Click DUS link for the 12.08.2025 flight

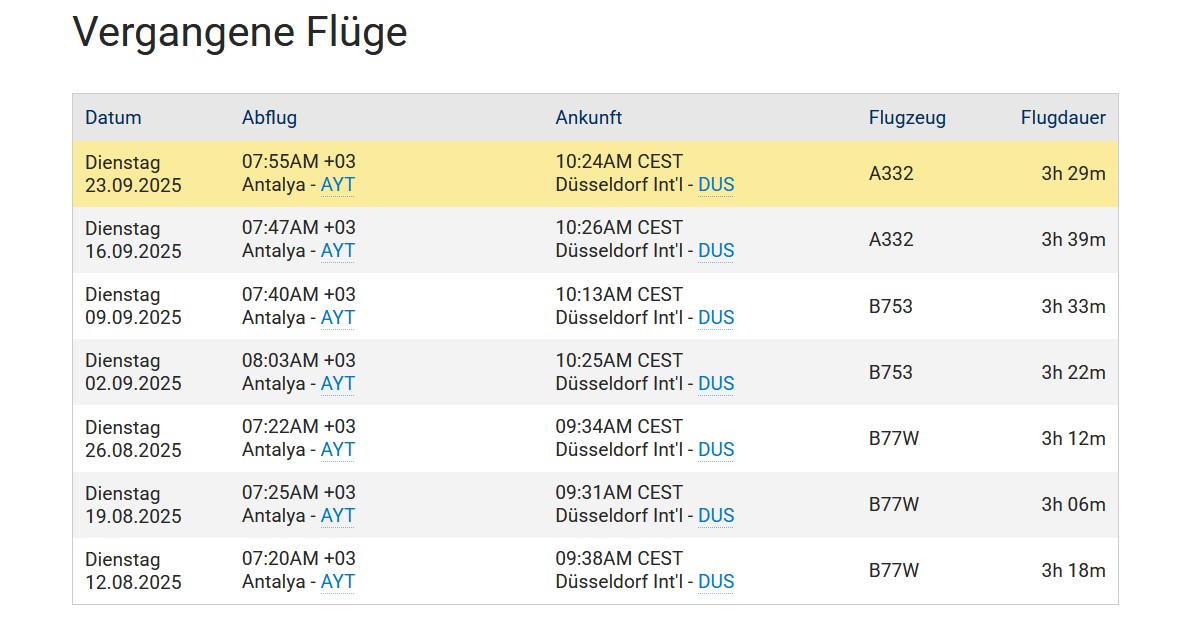(716, 581)
